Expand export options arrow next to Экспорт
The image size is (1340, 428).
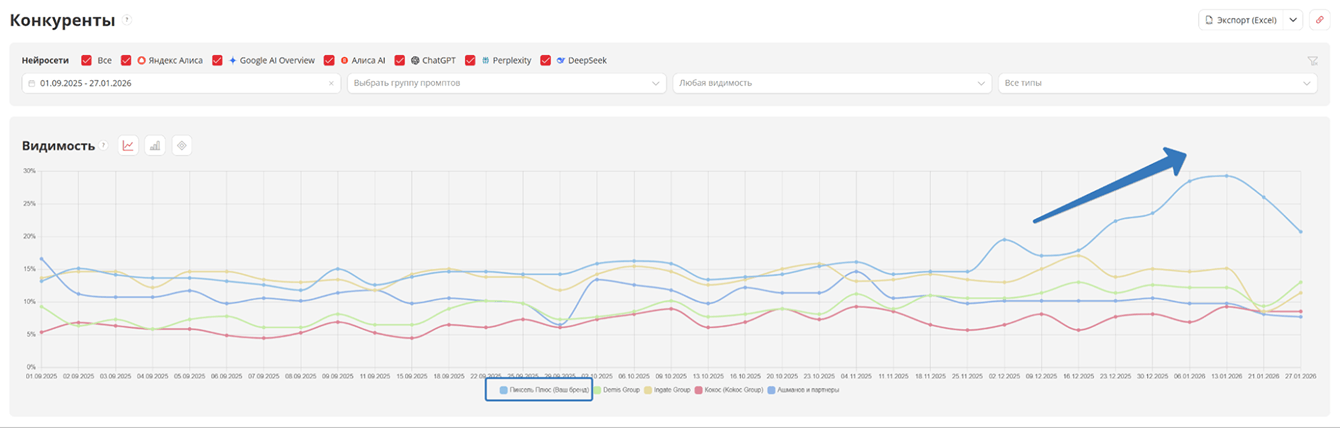(1293, 20)
